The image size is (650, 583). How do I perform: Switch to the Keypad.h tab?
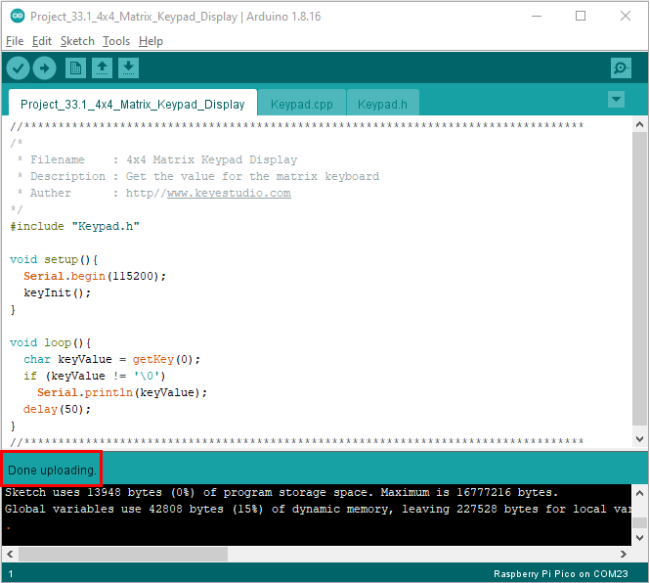[x=382, y=104]
